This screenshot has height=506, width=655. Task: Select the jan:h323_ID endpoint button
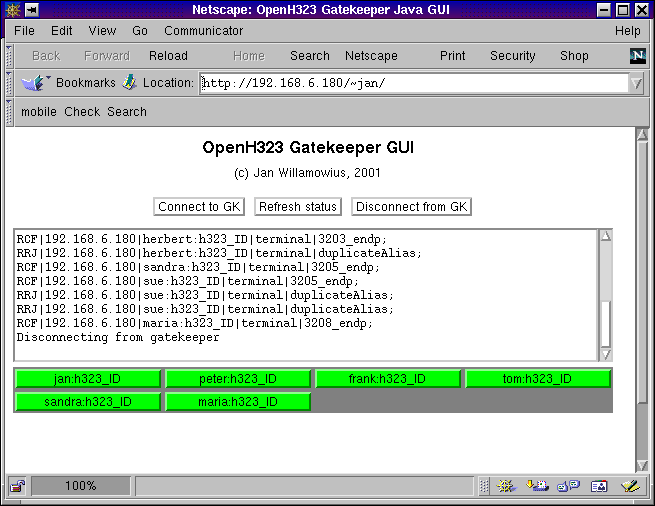88,379
